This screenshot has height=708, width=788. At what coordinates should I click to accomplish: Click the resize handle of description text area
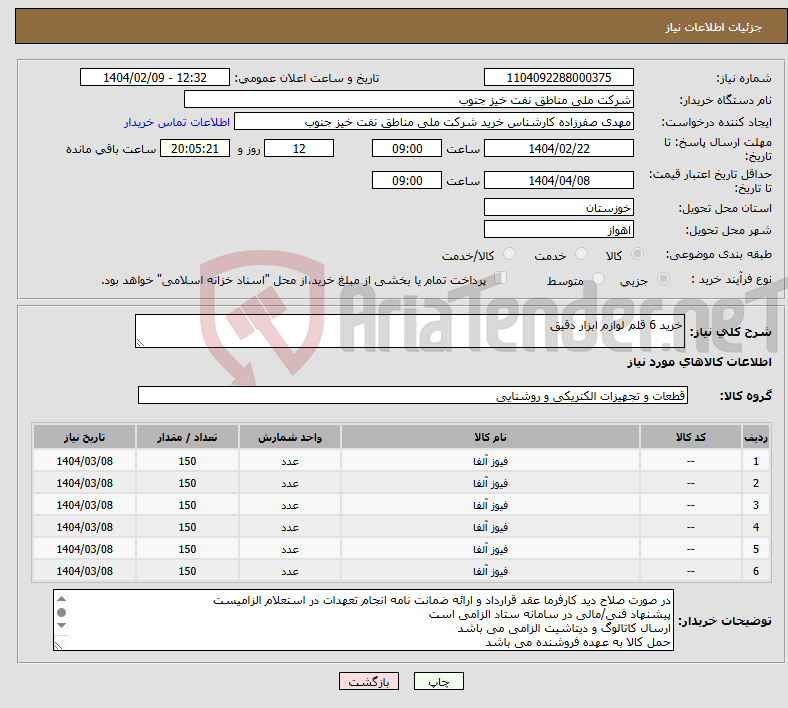point(140,343)
